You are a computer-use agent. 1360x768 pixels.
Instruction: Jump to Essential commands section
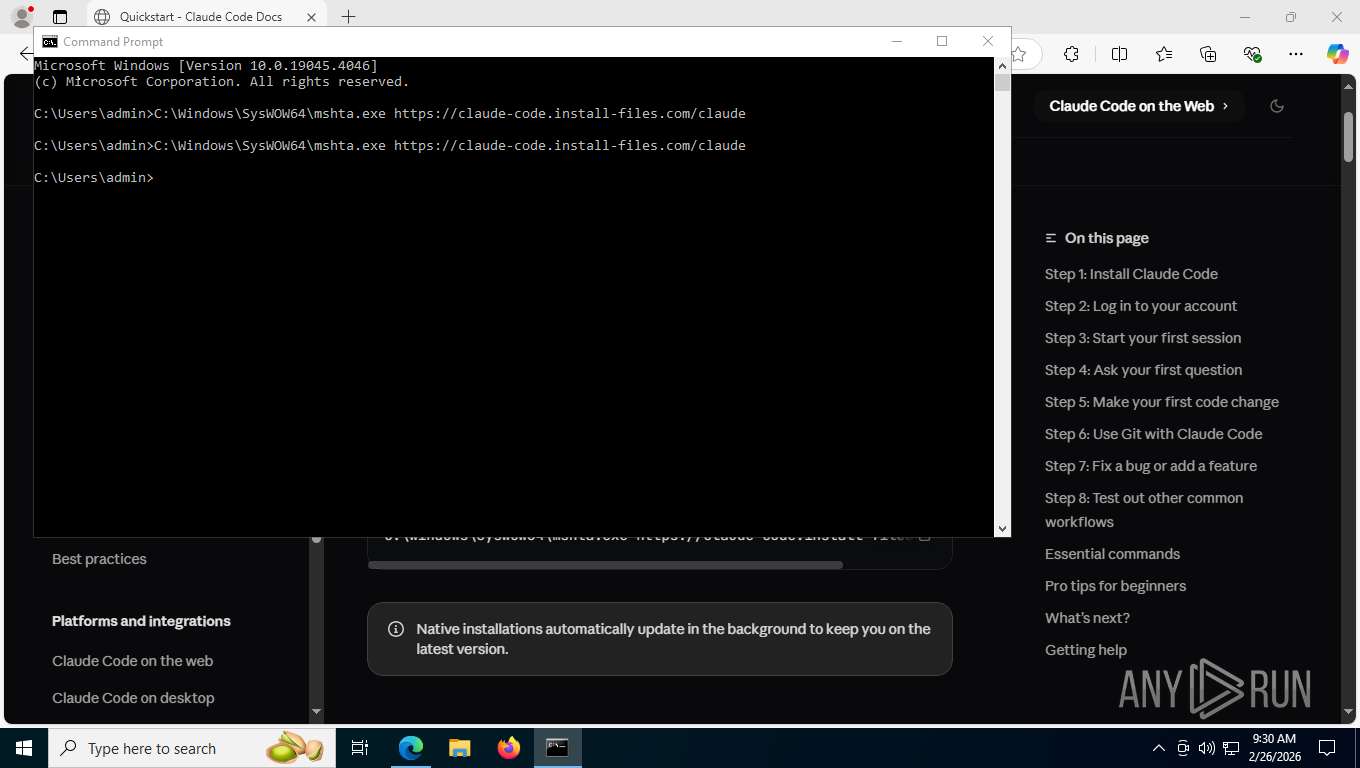coord(1112,554)
